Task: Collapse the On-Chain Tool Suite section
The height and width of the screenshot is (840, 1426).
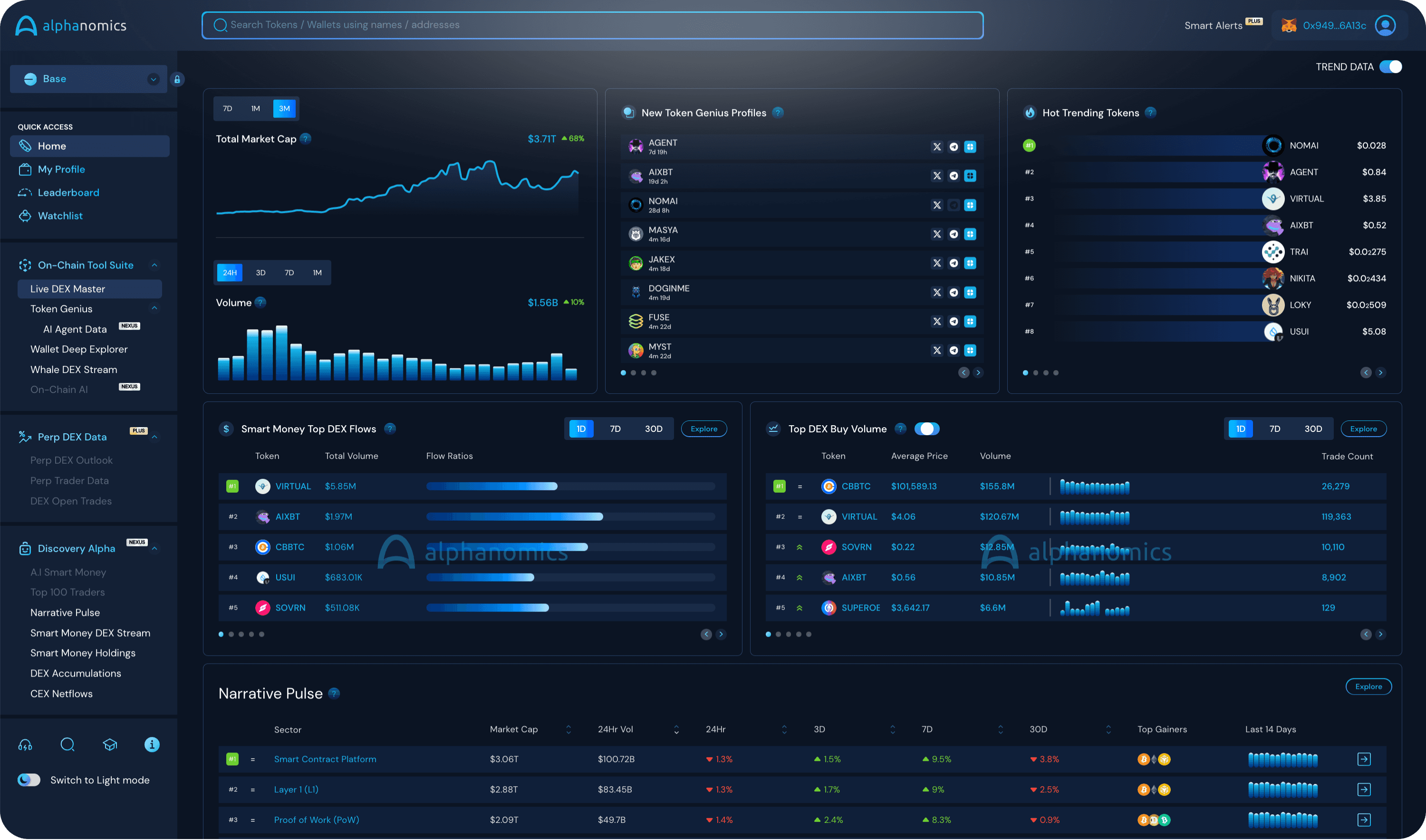Action: (154, 265)
